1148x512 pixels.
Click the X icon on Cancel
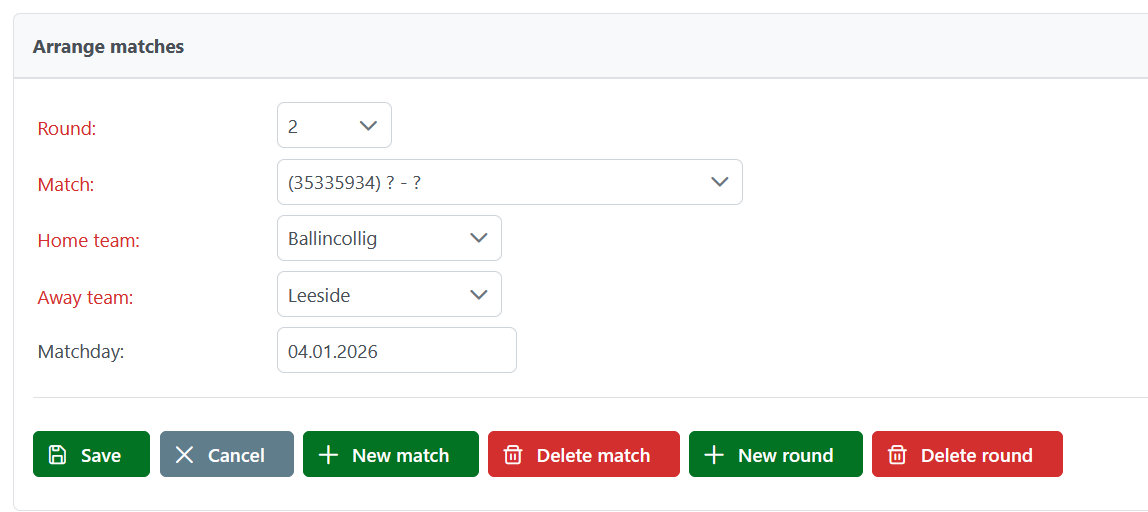point(184,455)
